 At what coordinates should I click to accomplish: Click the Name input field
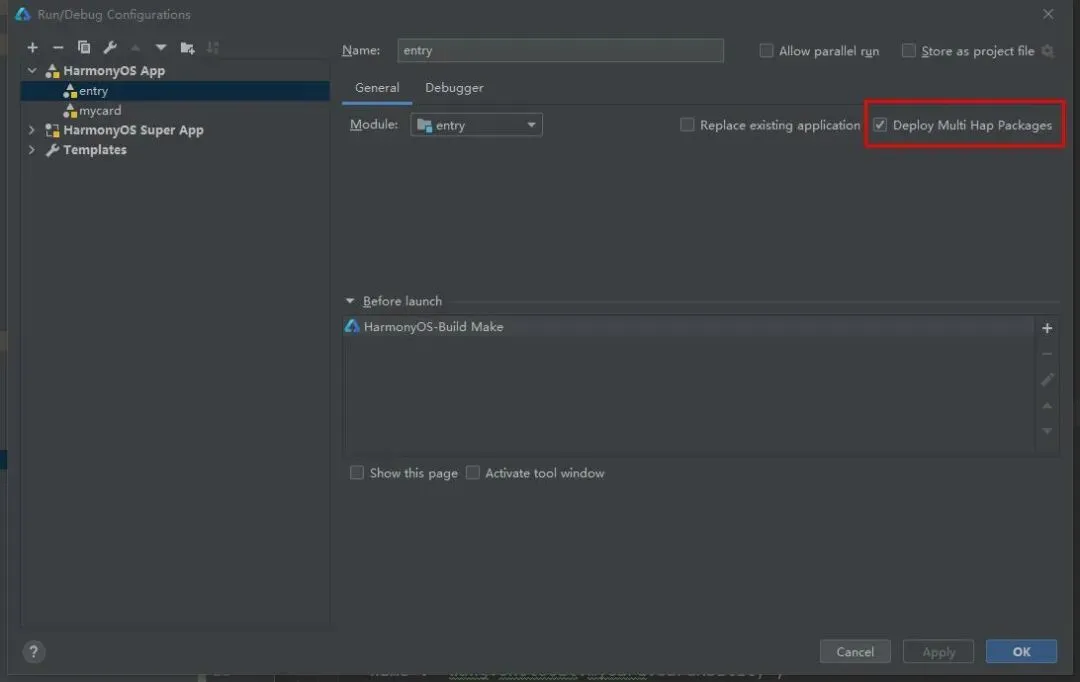click(x=560, y=50)
